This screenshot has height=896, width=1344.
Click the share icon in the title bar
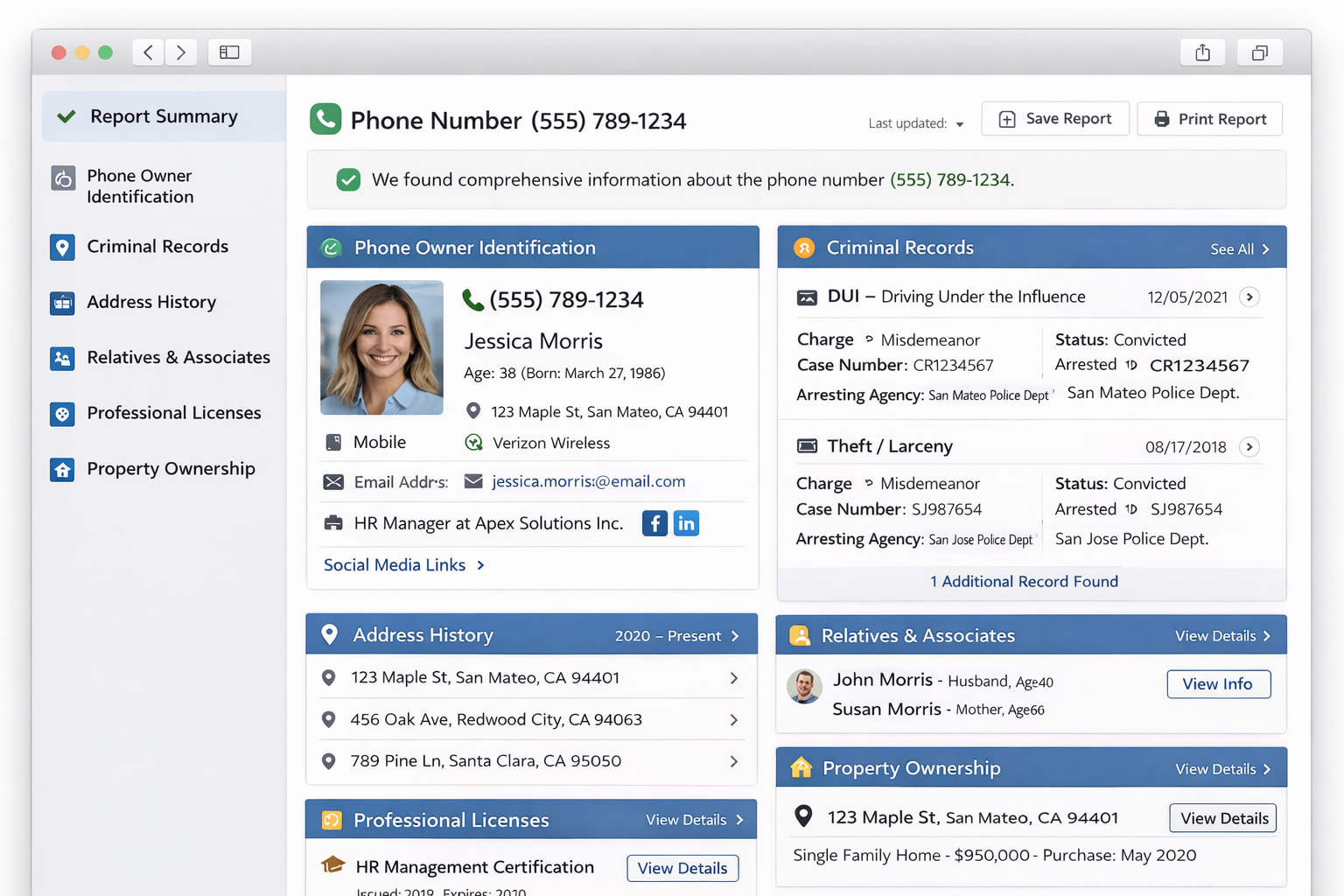(x=1202, y=52)
